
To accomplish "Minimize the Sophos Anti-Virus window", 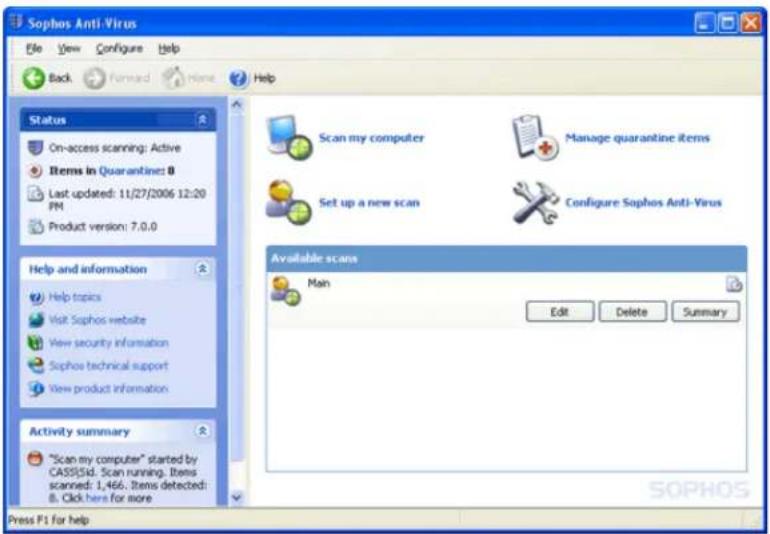I will click(x=704, y=23).
